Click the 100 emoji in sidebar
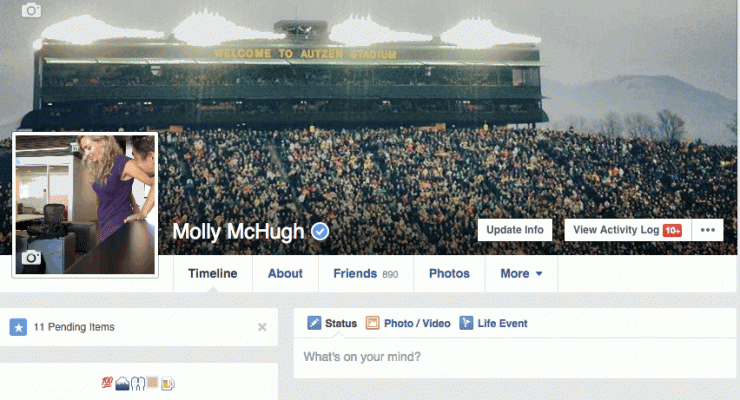This screenshot has height=400, width=740. [107, 382]
